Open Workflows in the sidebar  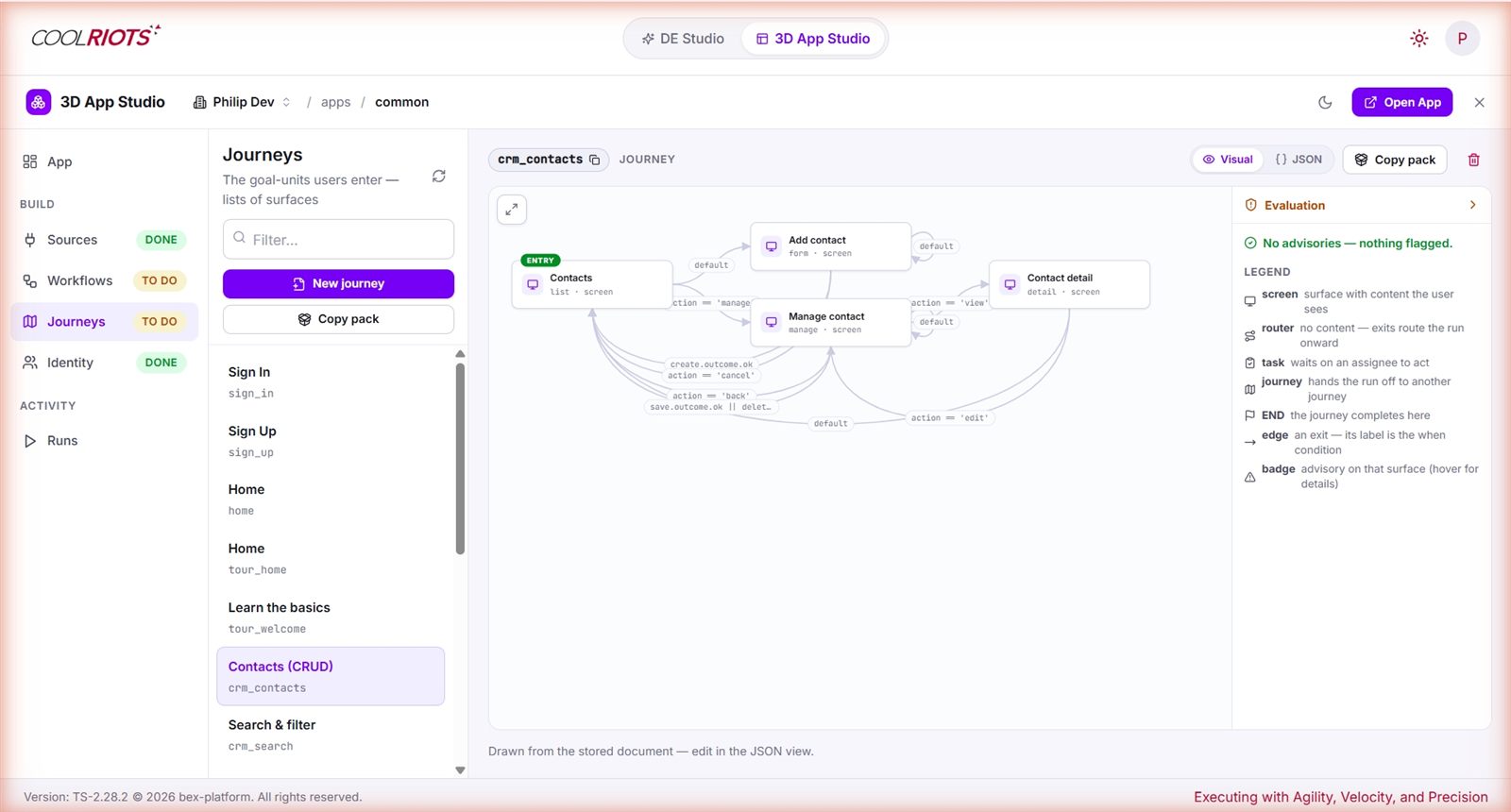[104, 280]
